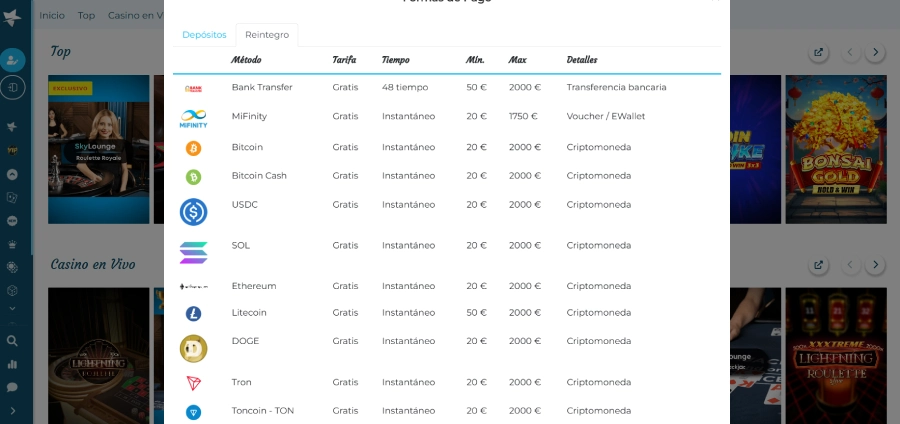The width and height of the screenshot is (900, 424).
Task: Click the Bitcoin Cash green icon
Action: (193, 177)
